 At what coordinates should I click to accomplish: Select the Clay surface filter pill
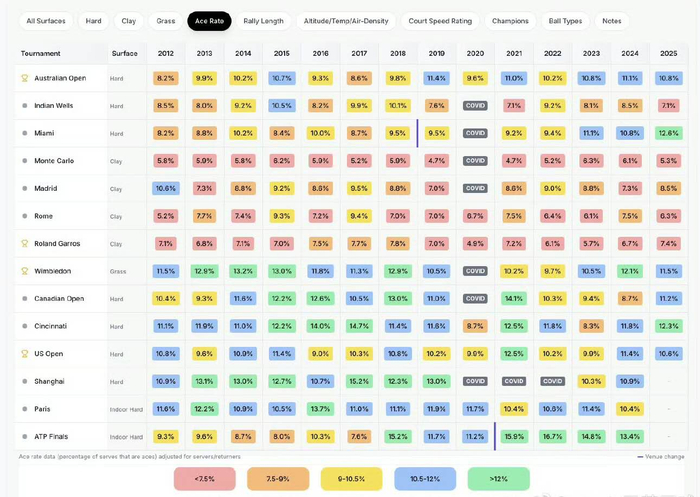(129, 21)
